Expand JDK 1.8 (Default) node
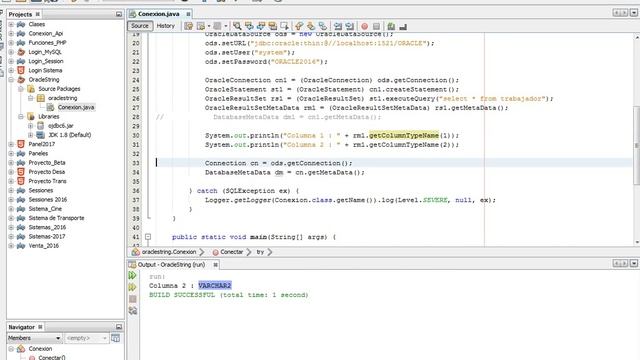 pyautogui.click(x=31, y=135)
